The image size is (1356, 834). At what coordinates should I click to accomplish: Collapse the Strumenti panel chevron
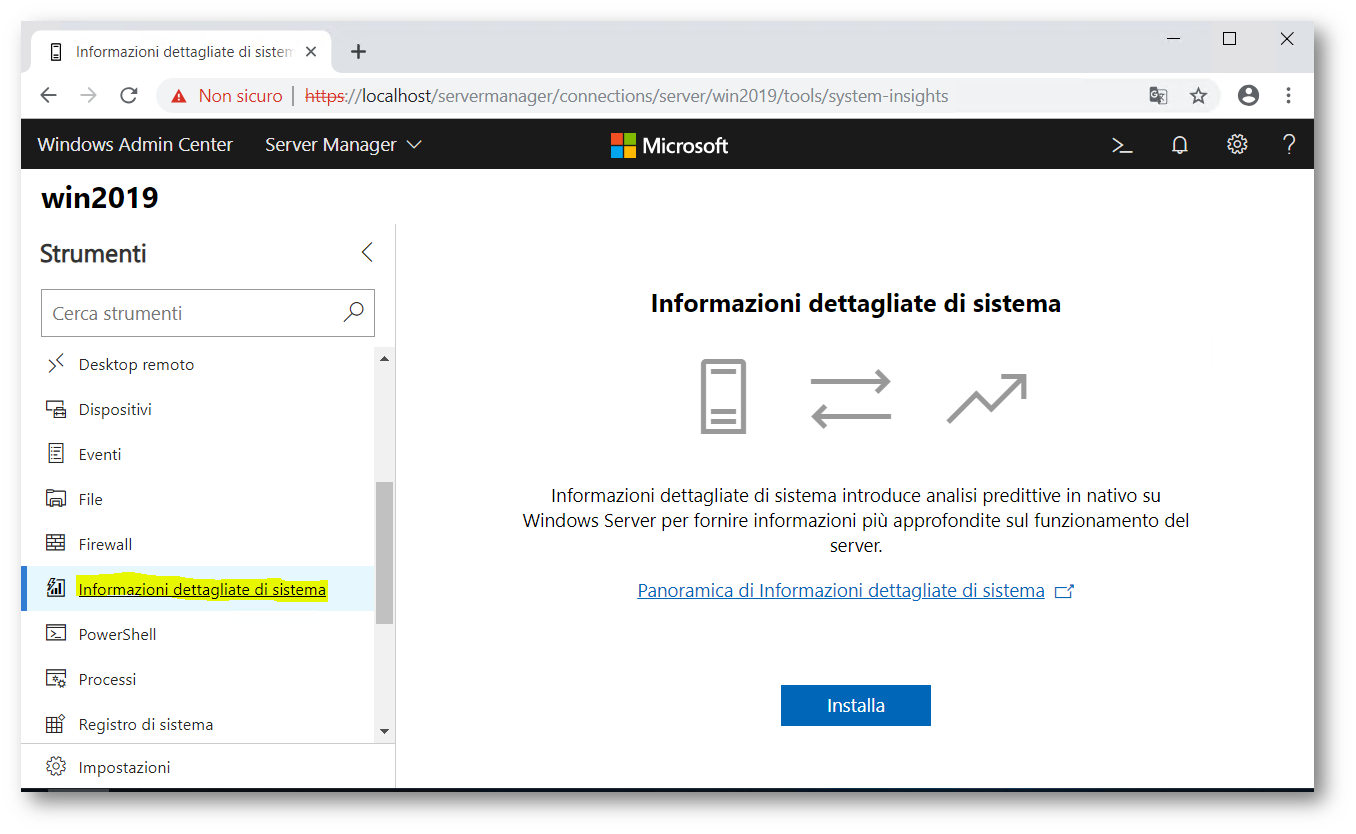click(366, 252)
